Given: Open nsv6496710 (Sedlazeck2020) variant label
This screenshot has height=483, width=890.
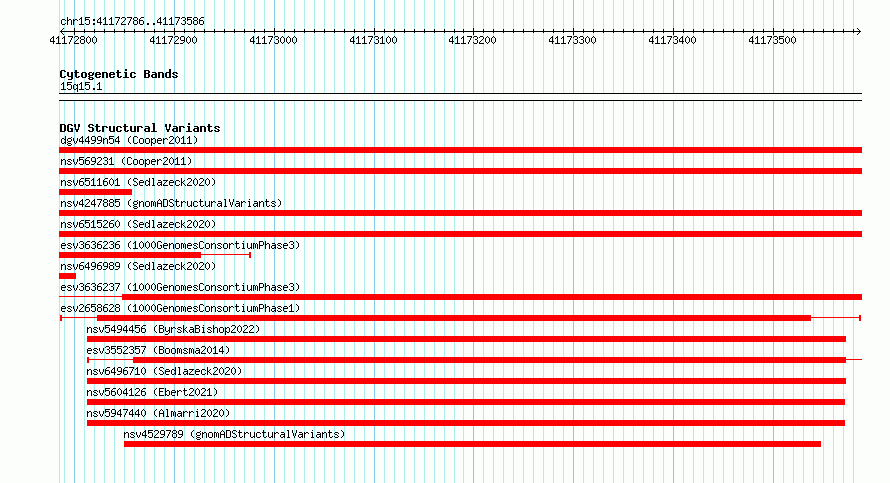Looking at the screenshot, I should (164, 371).
